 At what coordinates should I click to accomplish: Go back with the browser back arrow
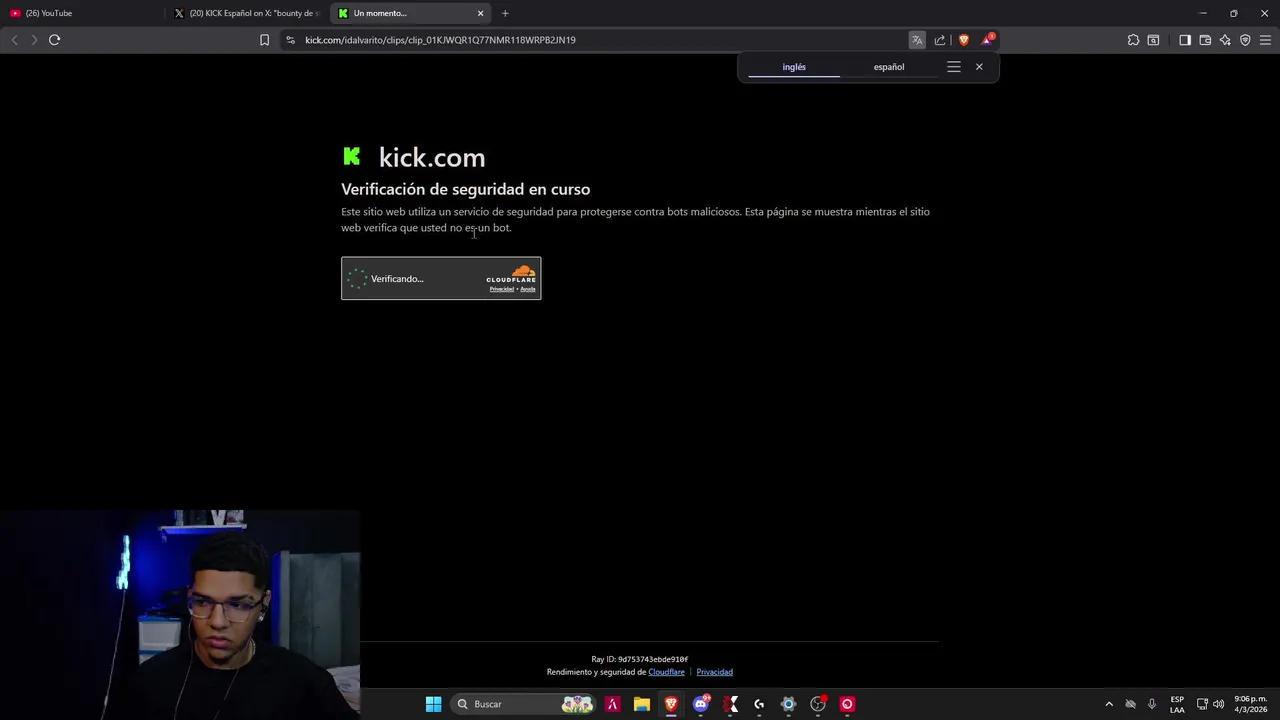click(x=14, y=40)
